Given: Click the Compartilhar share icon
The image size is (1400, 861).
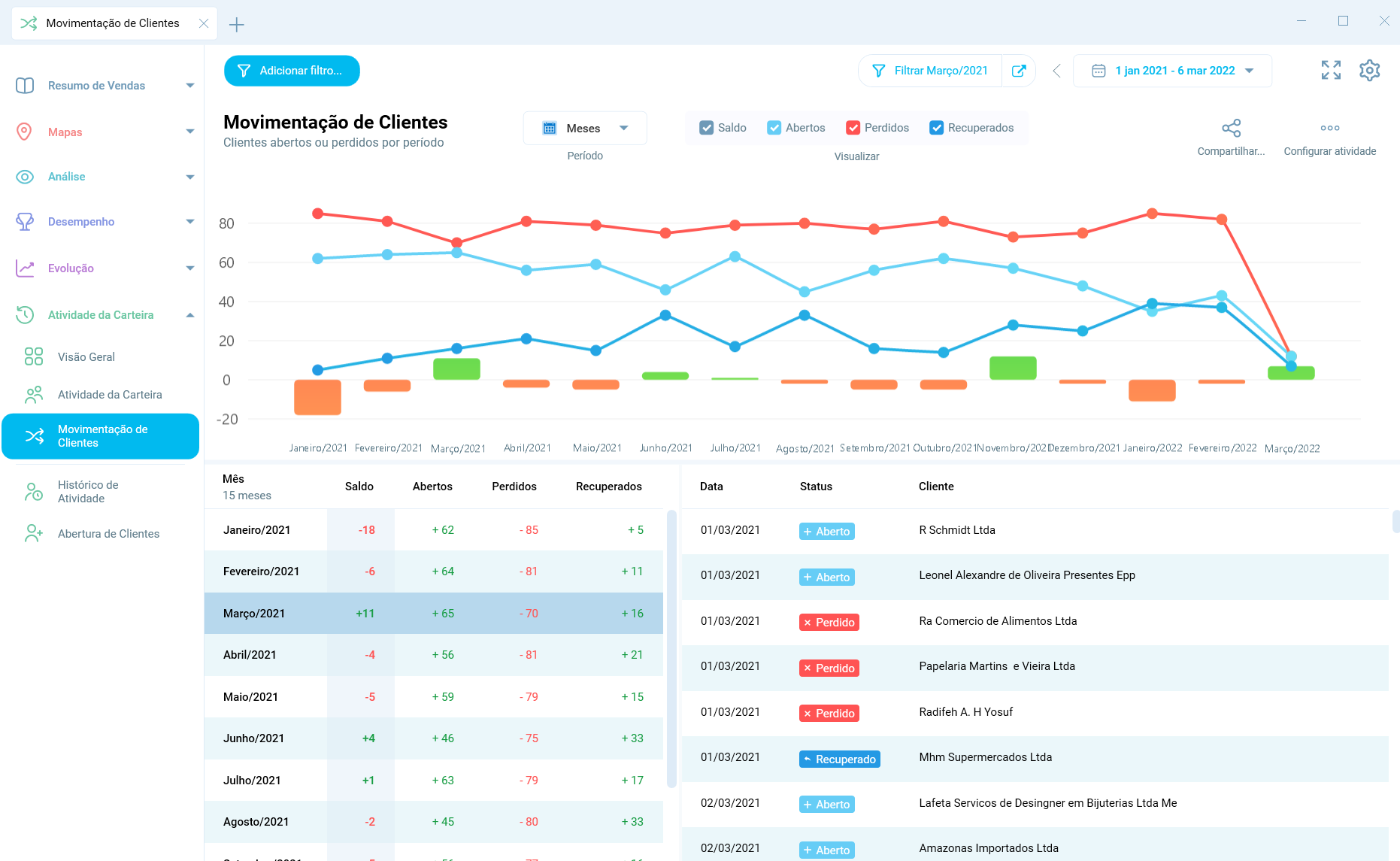Looking at the screenshot, I should (x=1231, y=128).
